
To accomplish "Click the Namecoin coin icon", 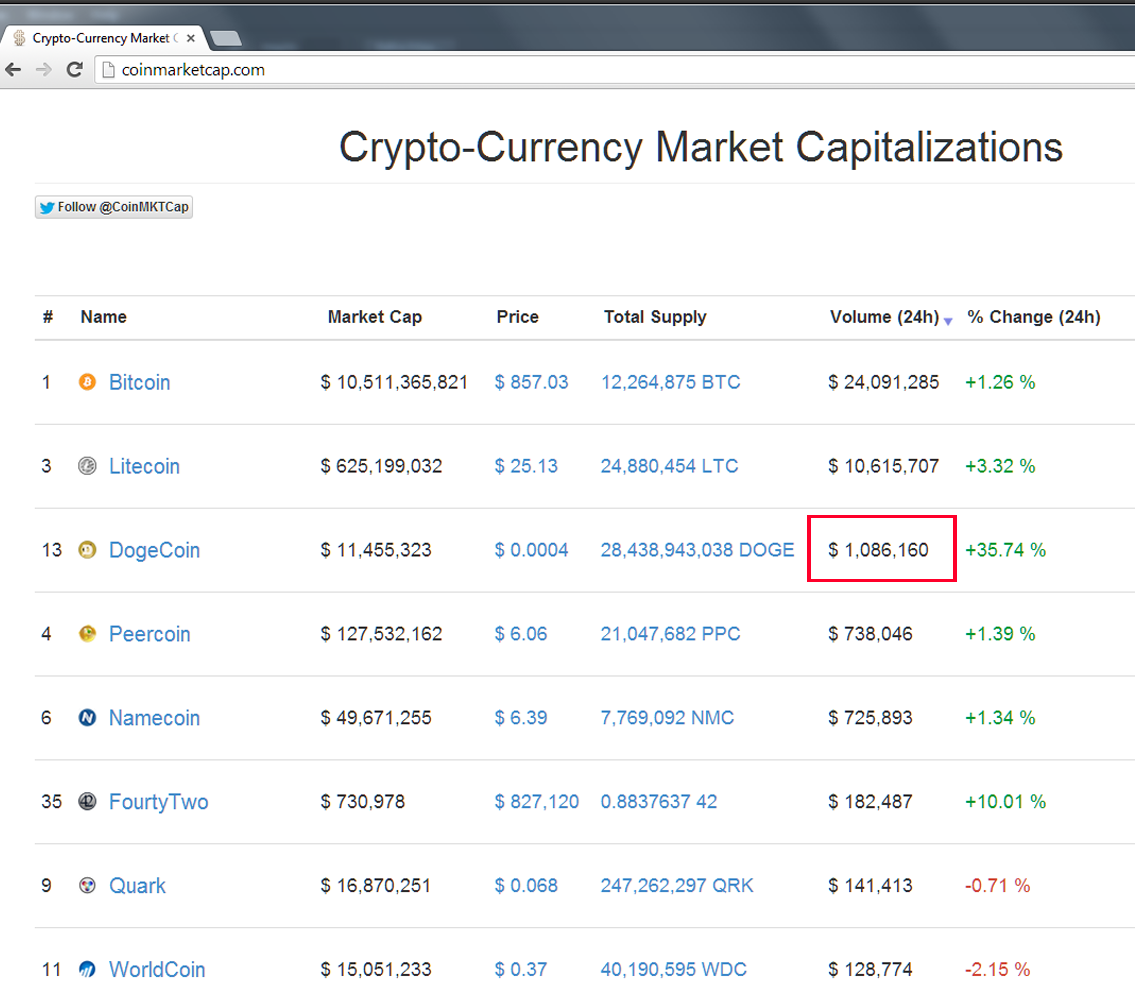I will point(87,717).
